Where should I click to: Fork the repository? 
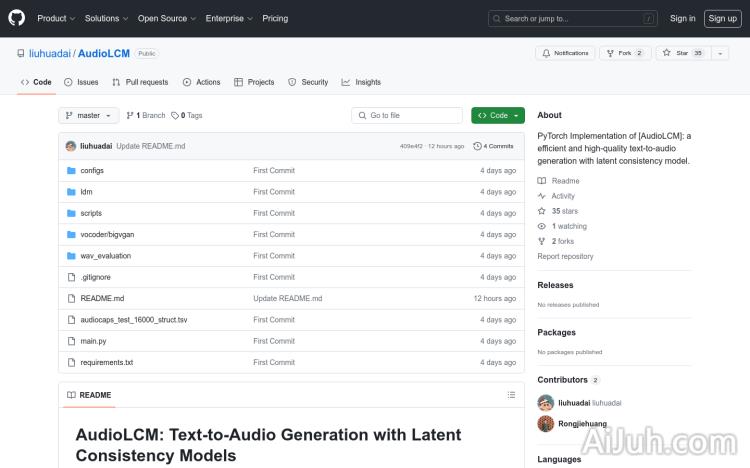click(625, 53)
